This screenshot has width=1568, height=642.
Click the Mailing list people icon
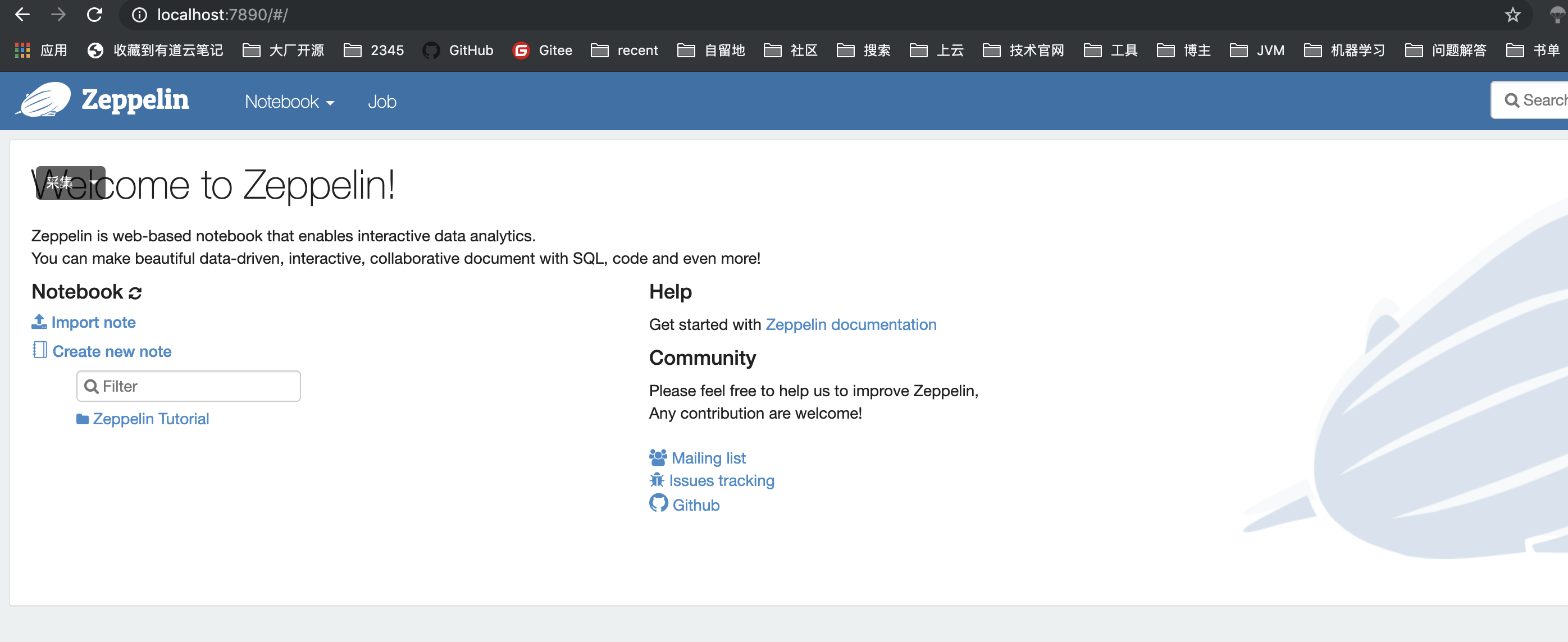658,457
